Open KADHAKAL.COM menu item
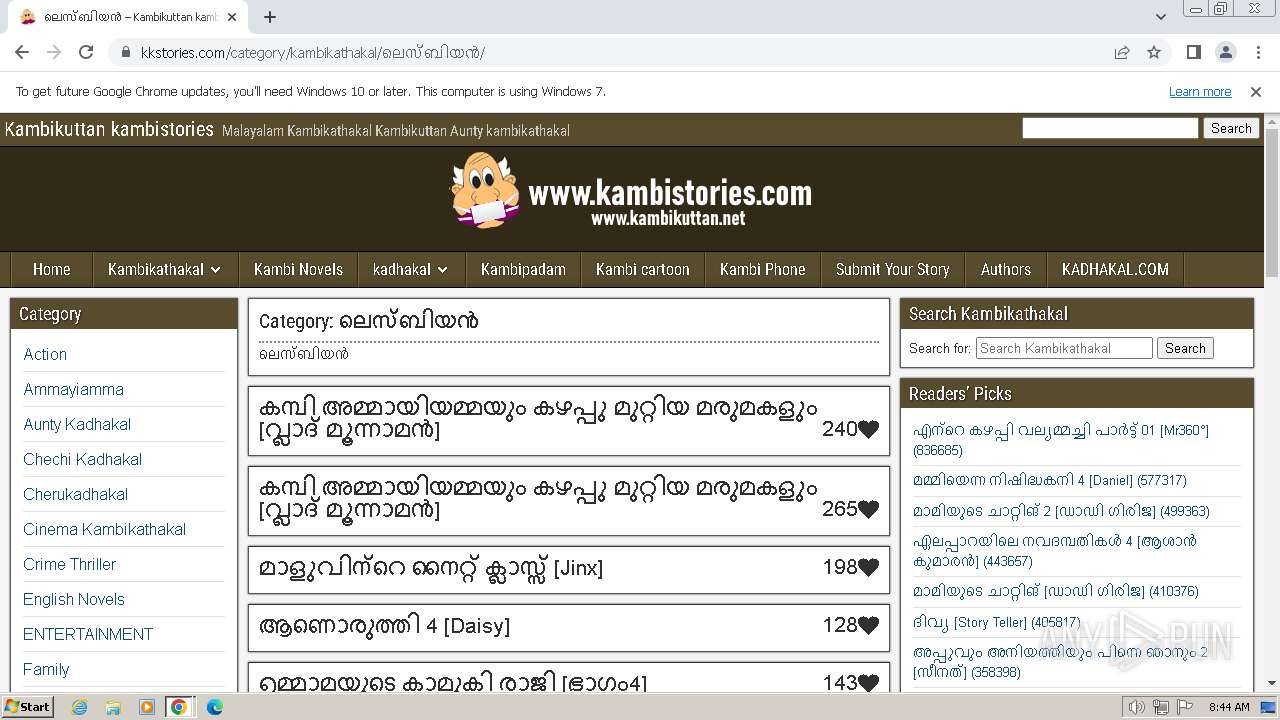1280x720 pixels. point(1115,269)
